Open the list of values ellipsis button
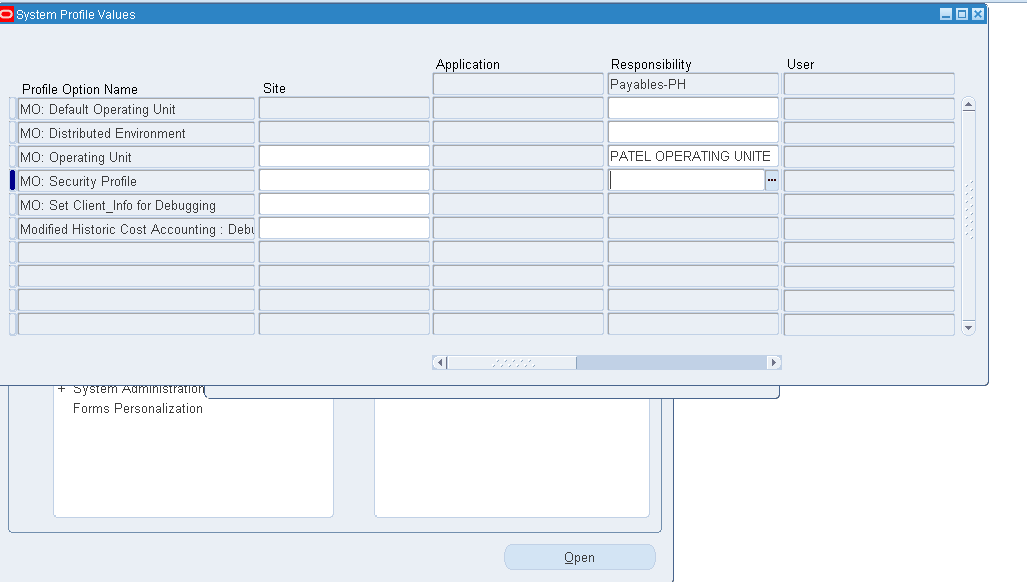This screenshot has width=1027, height=582. pyautogui.click(x=771, y=181)
